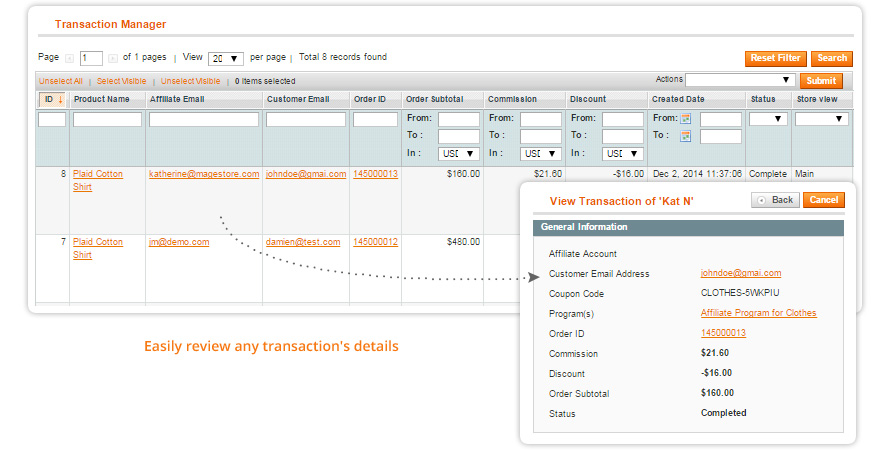
Task: Open Order Subtotal currency dropdown
Action: [x=459, y=154]
